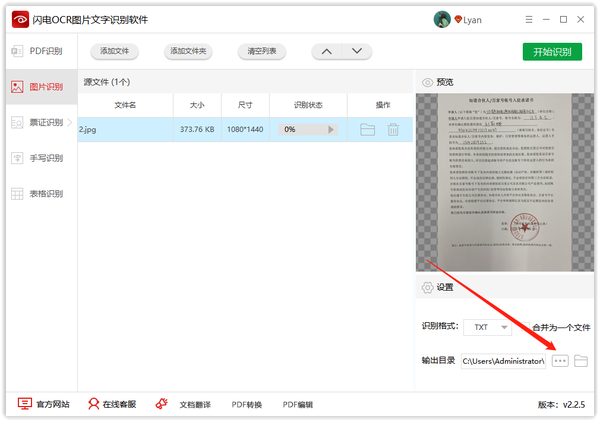
Task: Click the 添加文件 add file button
Action: coord(114,52)
